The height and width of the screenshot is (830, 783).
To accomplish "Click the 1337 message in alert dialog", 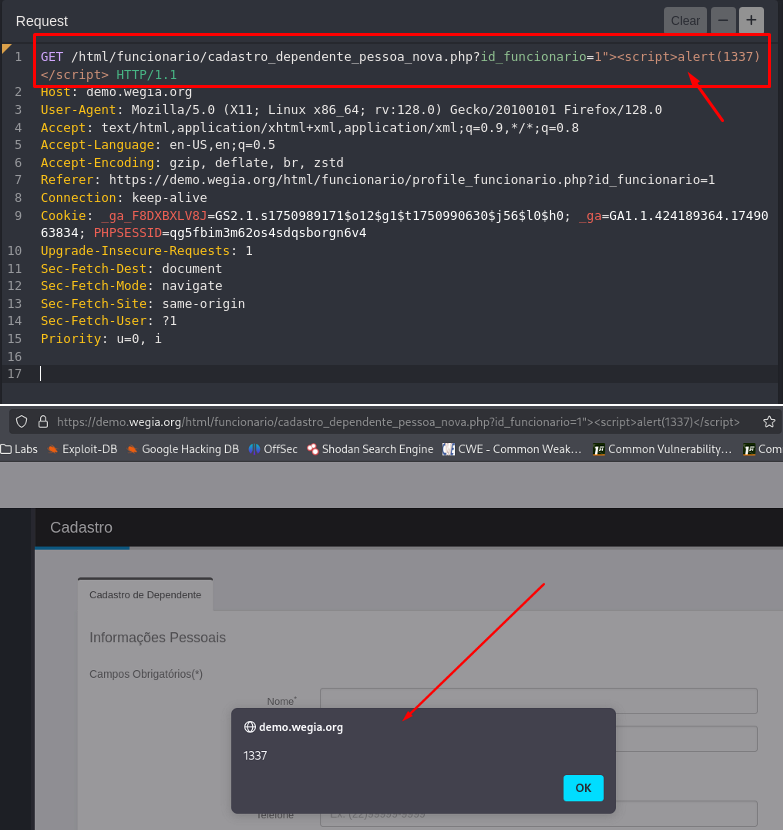I will [x=255, y=755].
